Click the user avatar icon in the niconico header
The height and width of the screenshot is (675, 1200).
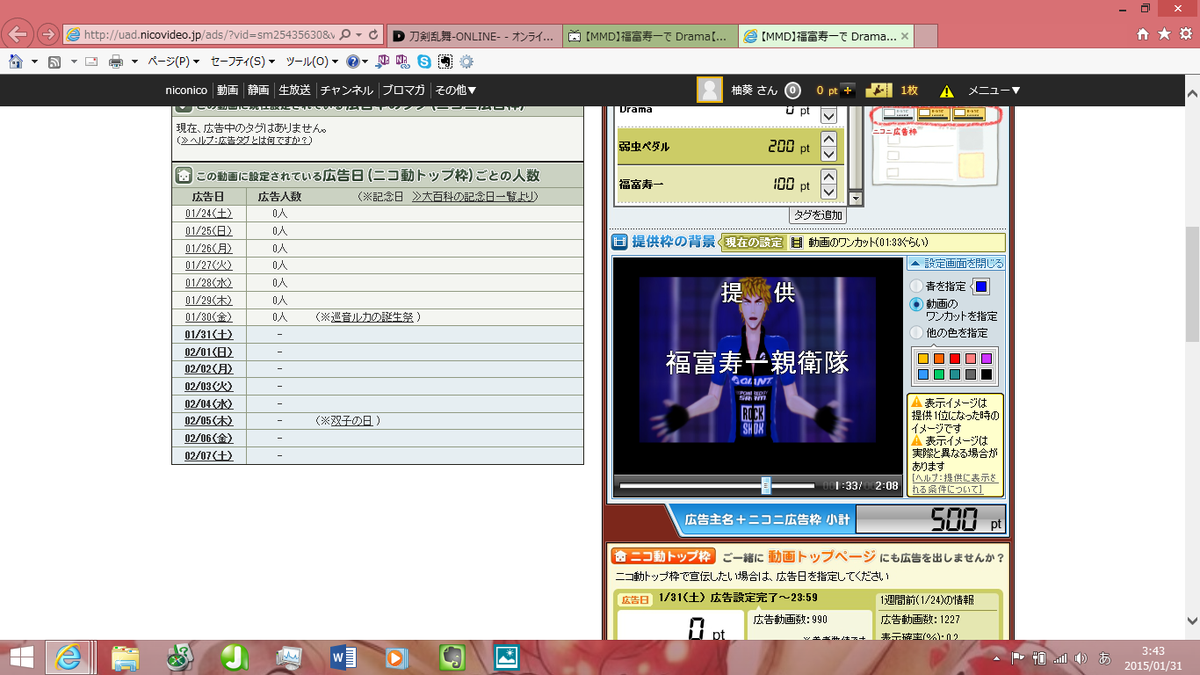click(x=709, y=90)
